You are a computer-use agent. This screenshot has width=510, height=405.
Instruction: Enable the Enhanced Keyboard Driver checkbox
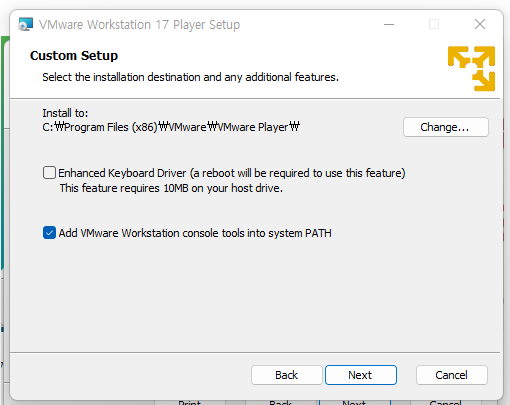click(49, 173)
